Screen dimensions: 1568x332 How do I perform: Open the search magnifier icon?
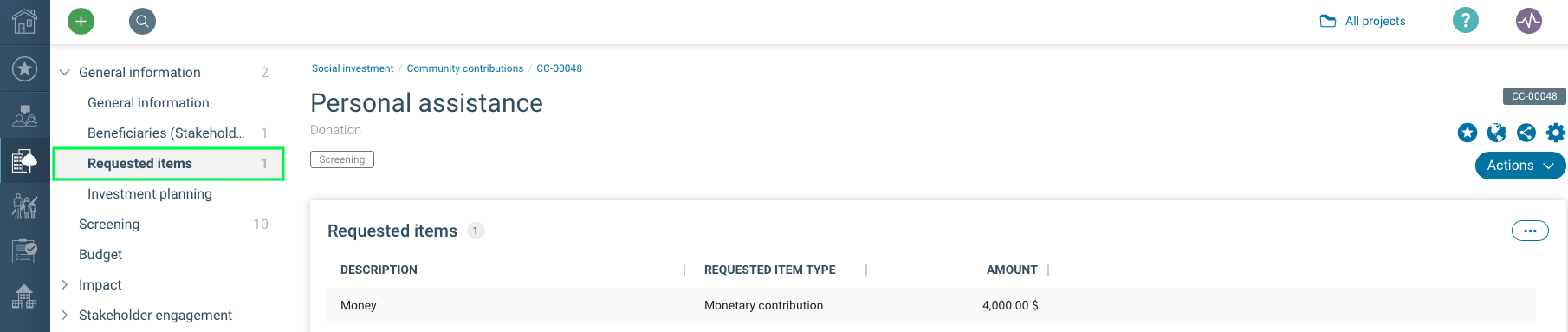point(142,21)
